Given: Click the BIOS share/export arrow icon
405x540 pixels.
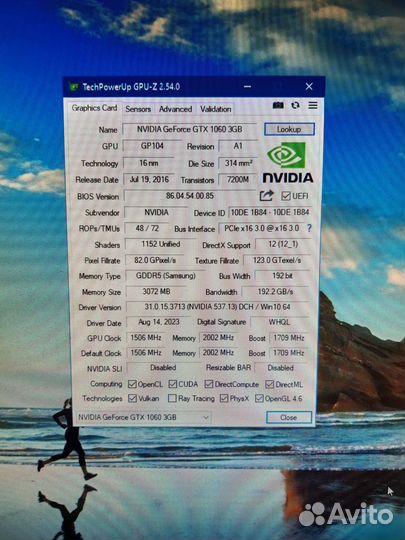Looking at the screenshot, I should pyautogui.click(x=267, y=196).
